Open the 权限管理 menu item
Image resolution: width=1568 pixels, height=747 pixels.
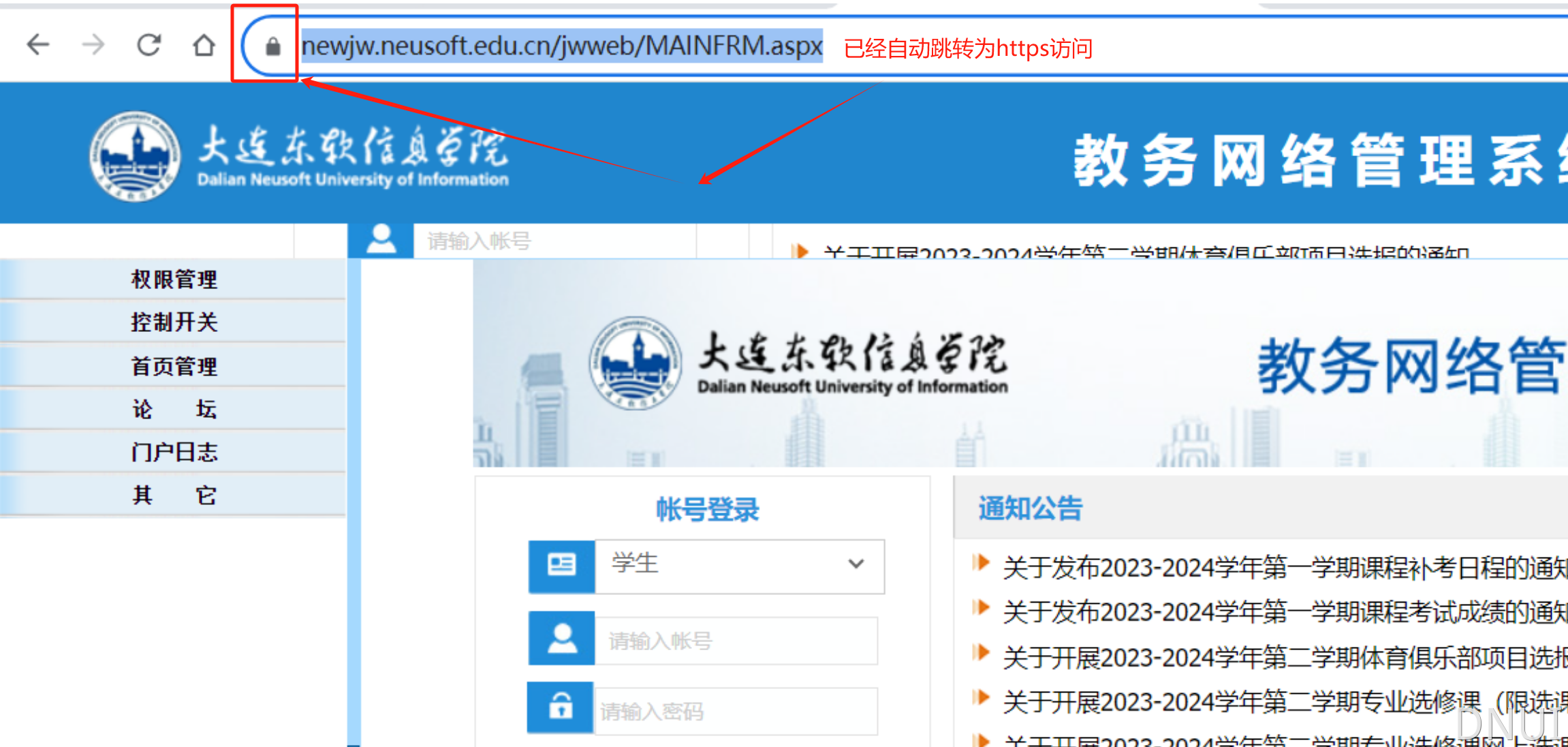pyautogui.click(x=174, y=279)
